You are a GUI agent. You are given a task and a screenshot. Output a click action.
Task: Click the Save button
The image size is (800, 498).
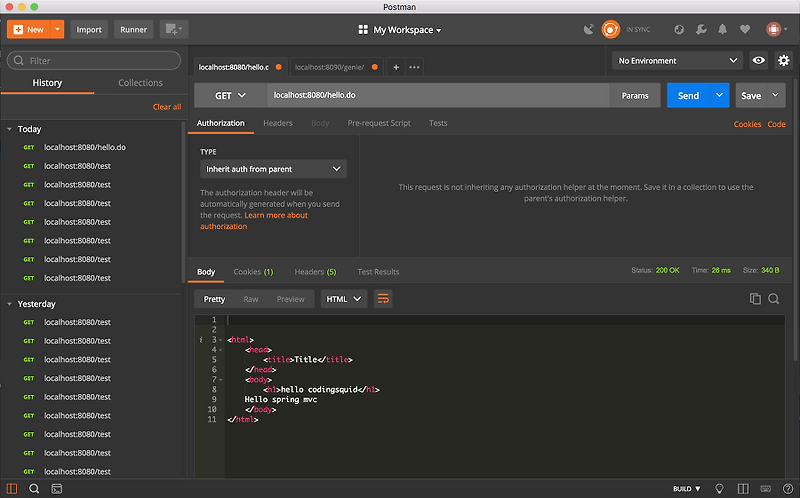click(751, 95)
